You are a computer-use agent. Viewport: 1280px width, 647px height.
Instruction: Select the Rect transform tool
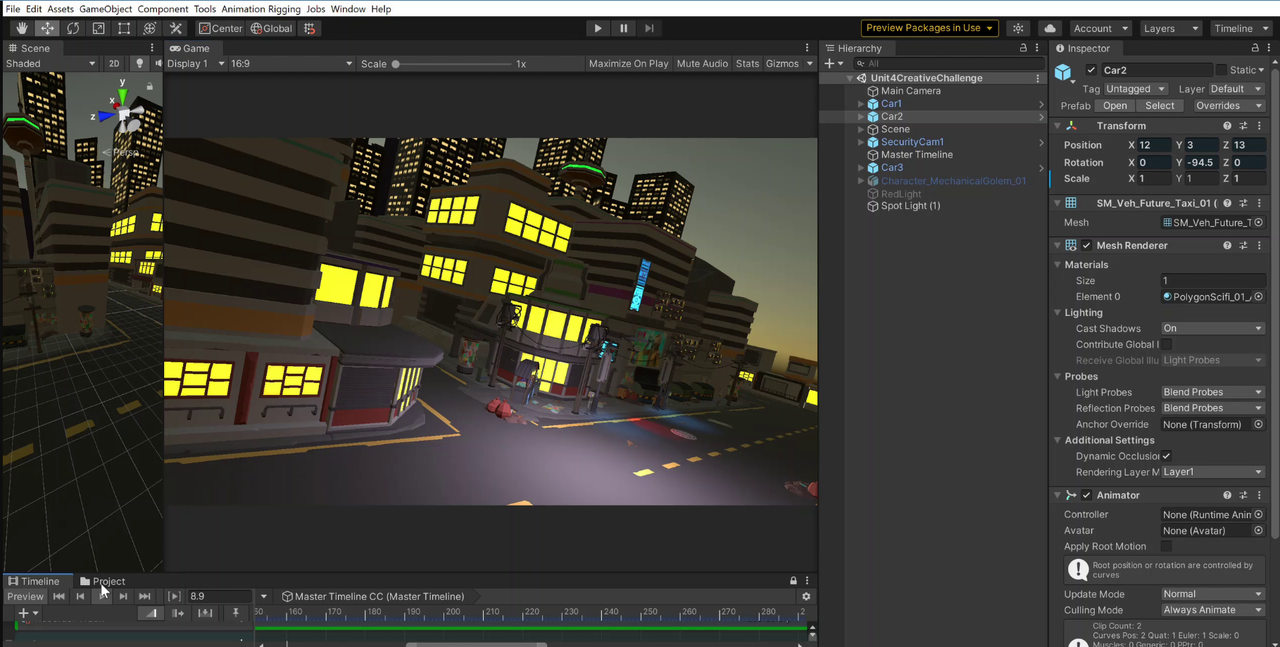[122, 28]
